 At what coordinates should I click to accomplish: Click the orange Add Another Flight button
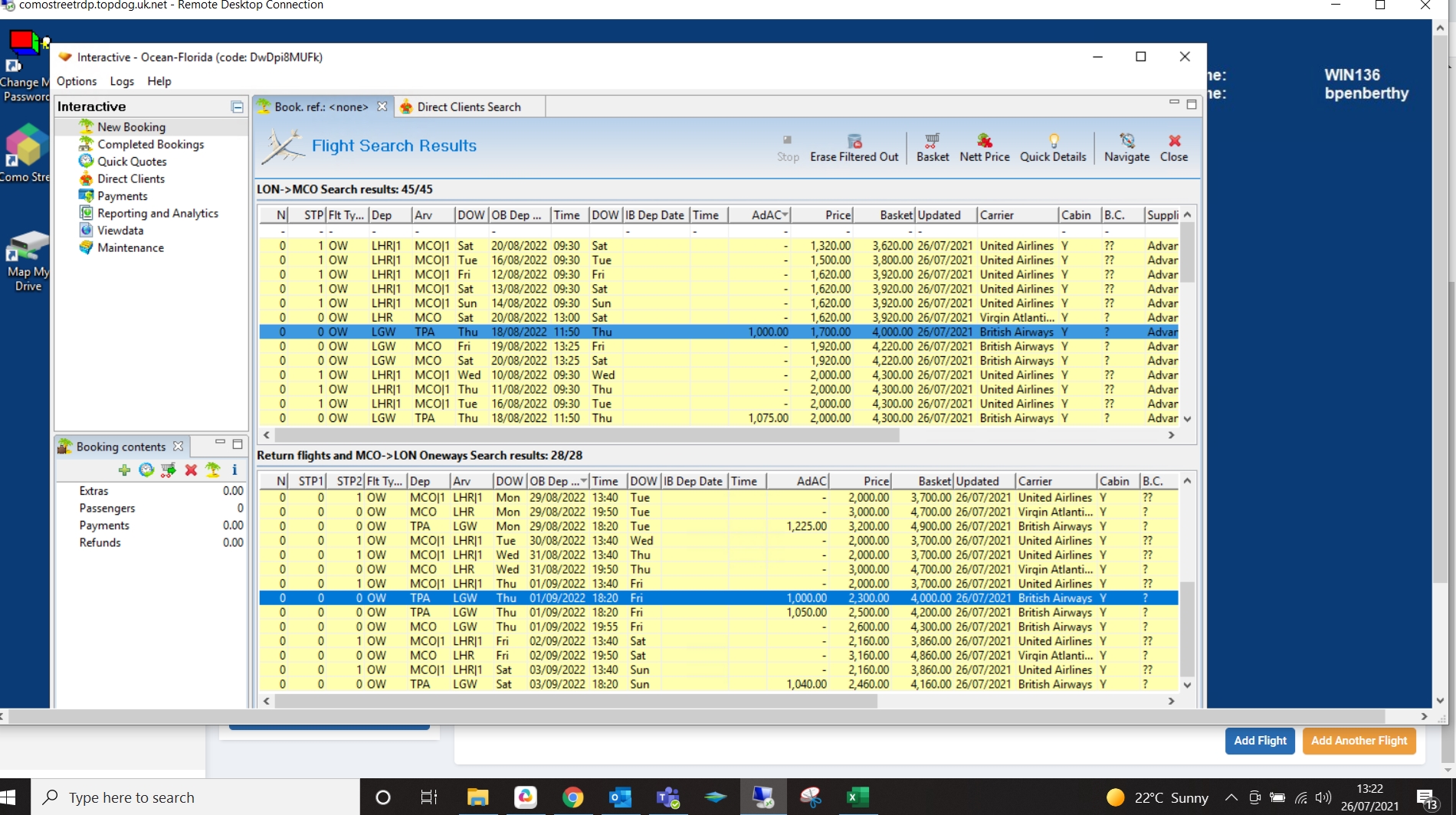click(x=1359, y=741)
